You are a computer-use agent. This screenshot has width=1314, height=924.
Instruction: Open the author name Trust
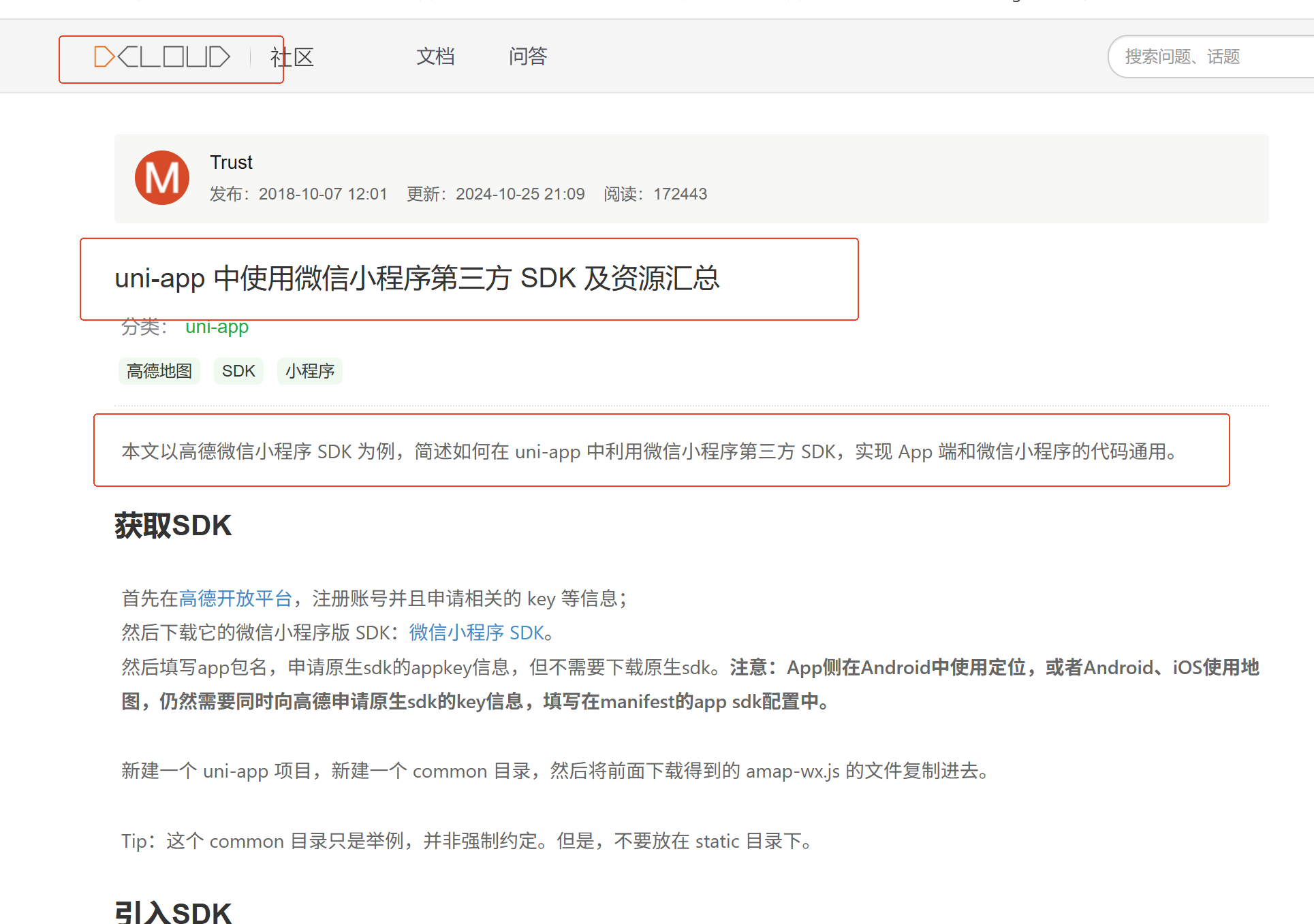(x=231, y=162)
